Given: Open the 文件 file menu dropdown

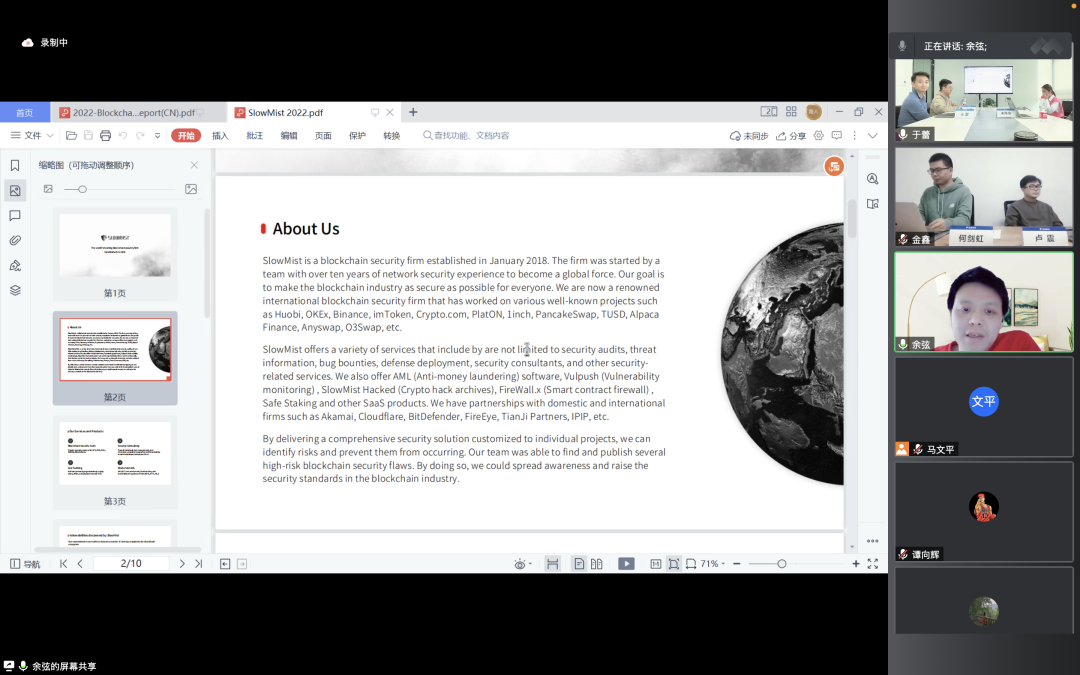Looking at the screenshot, I should (x=32, y=136).
